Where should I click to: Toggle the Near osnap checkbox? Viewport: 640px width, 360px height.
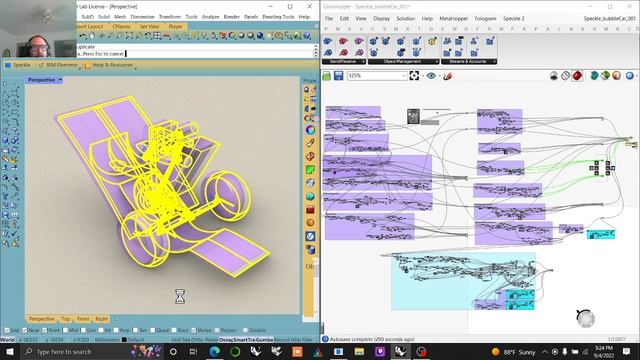pos(25,330)
